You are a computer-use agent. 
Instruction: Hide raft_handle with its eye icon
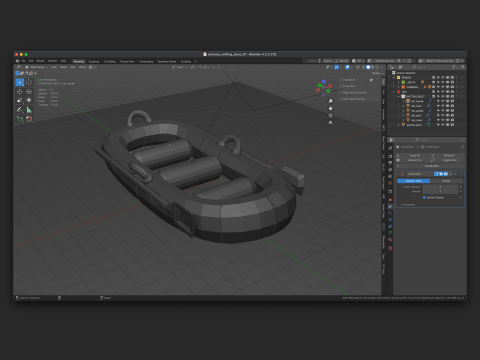(443, 101)
